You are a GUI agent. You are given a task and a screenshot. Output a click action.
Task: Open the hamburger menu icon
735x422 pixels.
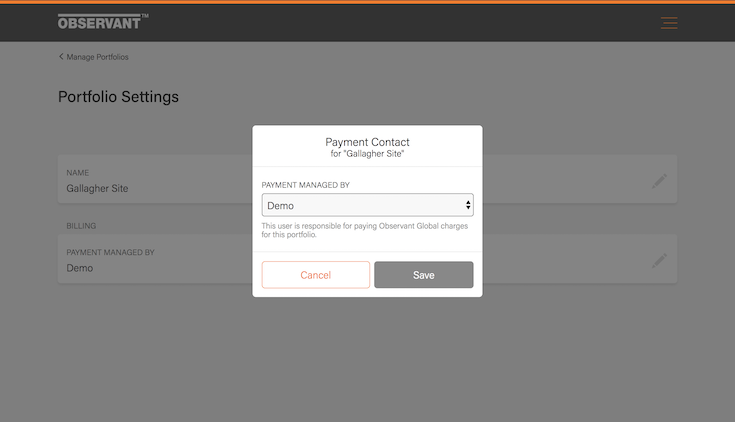click(669, 23)
